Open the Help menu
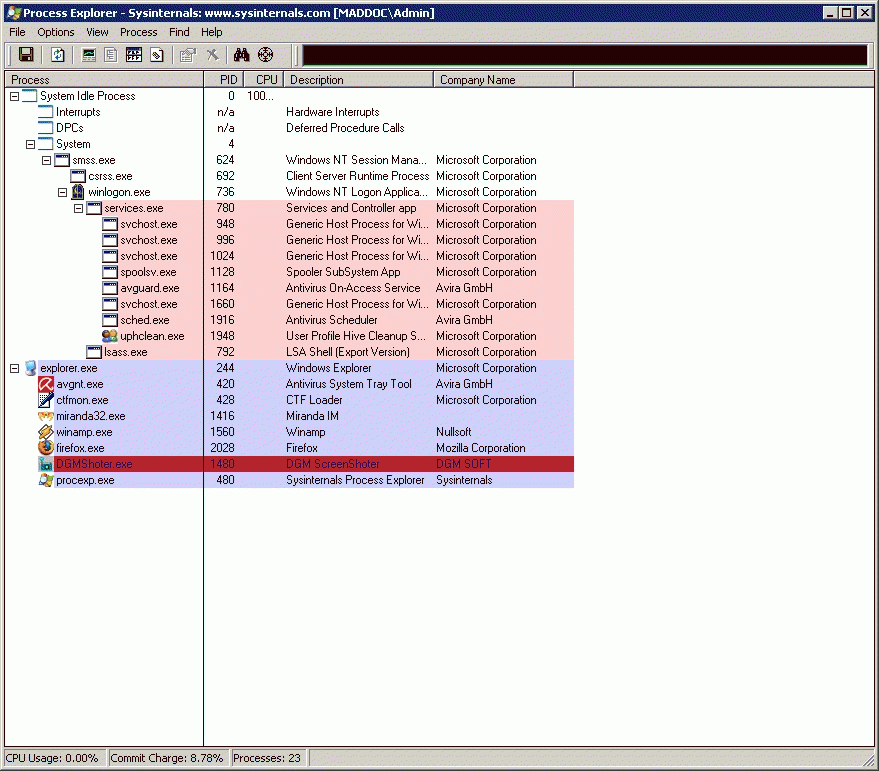Viewport: 879px width, 771px height. [212, 32]
